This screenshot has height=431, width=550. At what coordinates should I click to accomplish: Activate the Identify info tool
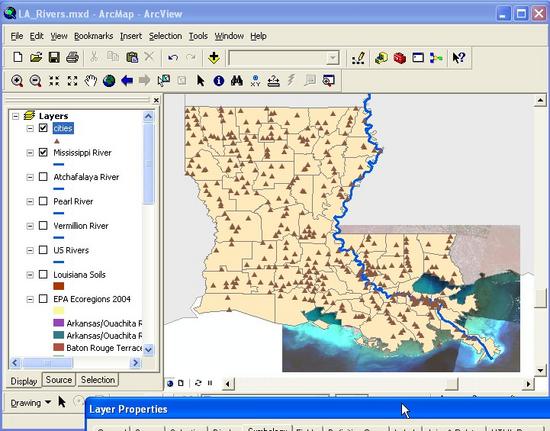[x=219, y=81]
